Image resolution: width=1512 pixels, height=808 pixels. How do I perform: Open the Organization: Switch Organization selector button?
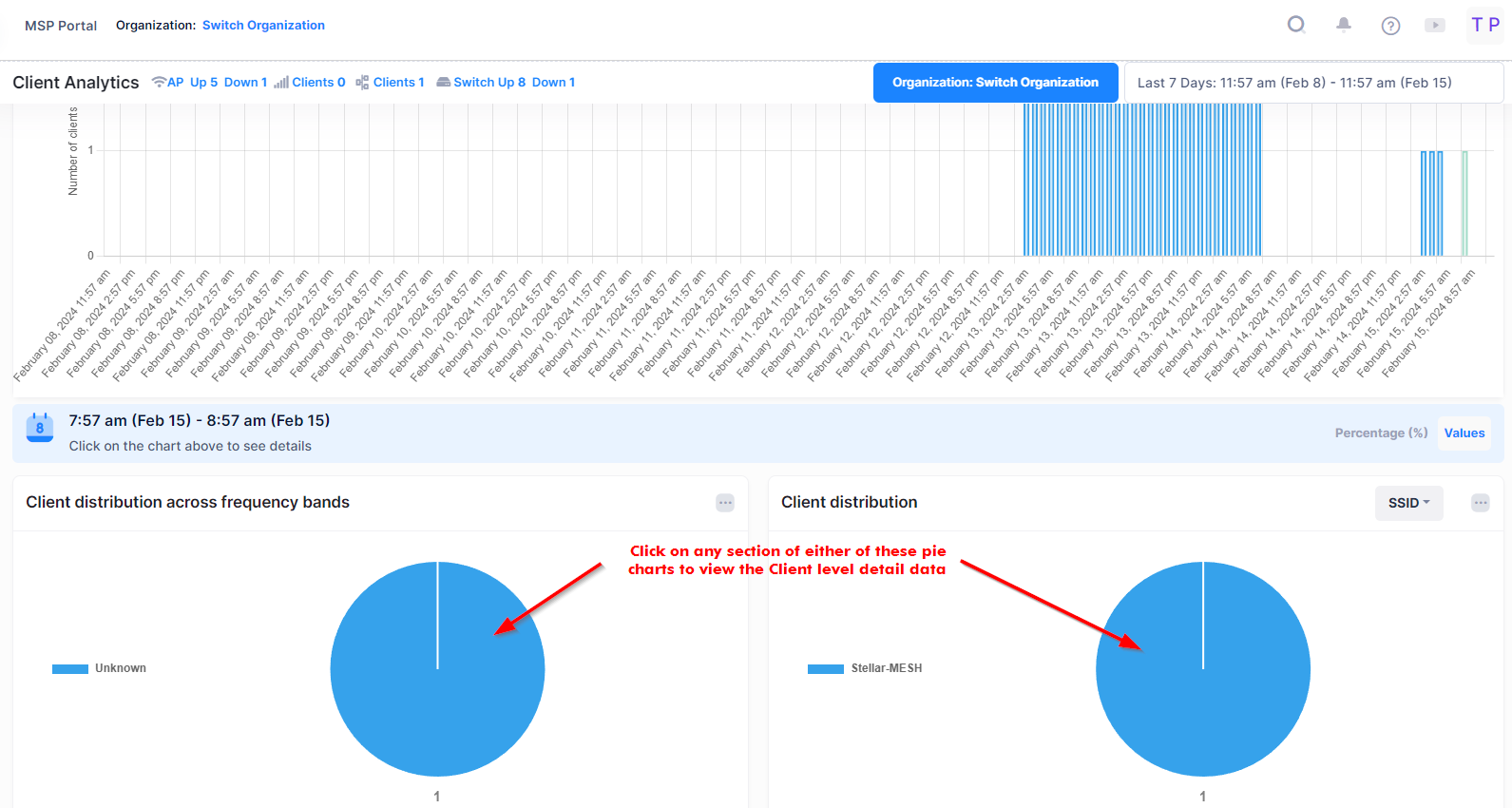(x=995, y=83)
